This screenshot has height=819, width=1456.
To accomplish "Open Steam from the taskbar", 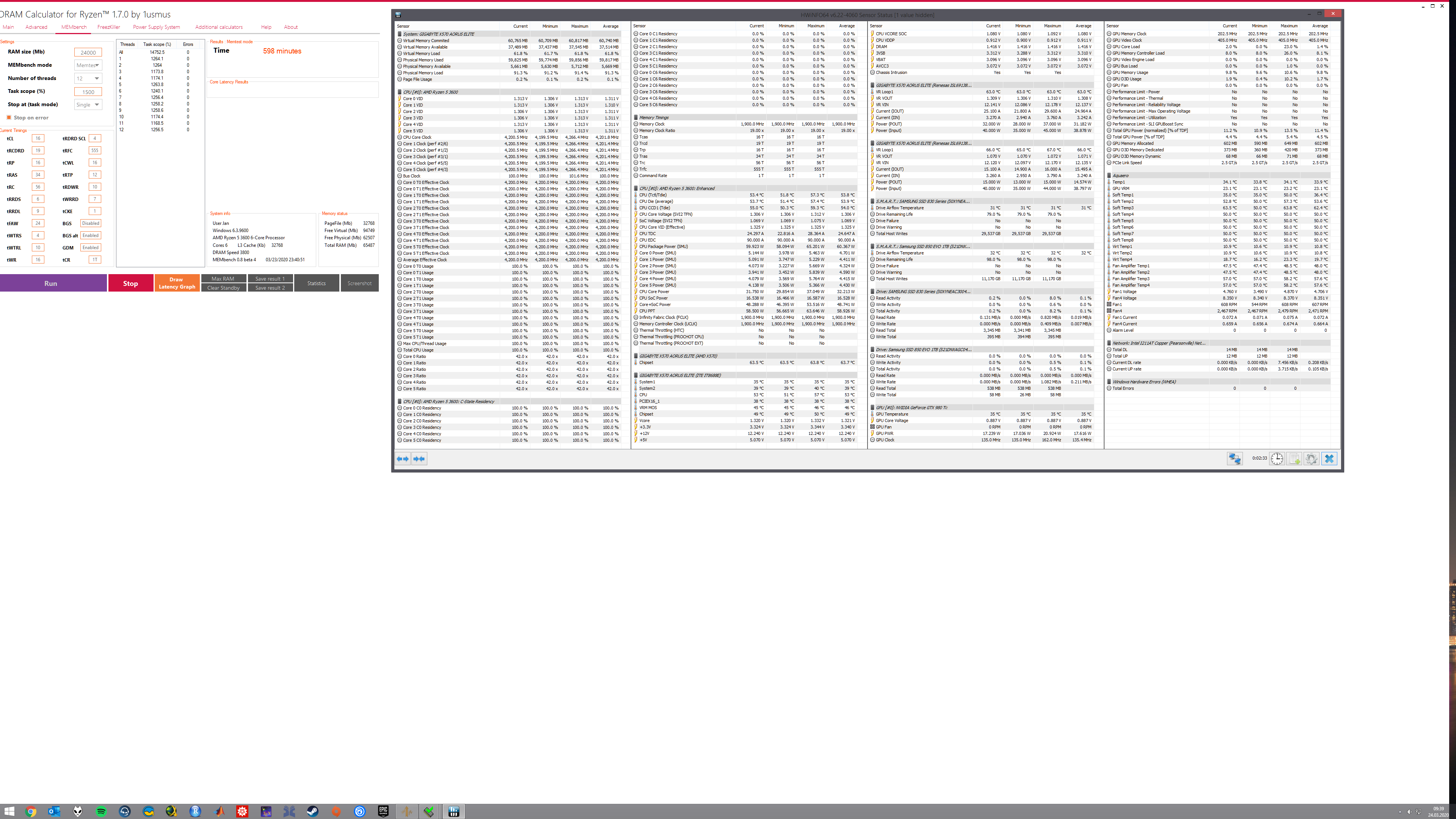I will tap(312, 812).
